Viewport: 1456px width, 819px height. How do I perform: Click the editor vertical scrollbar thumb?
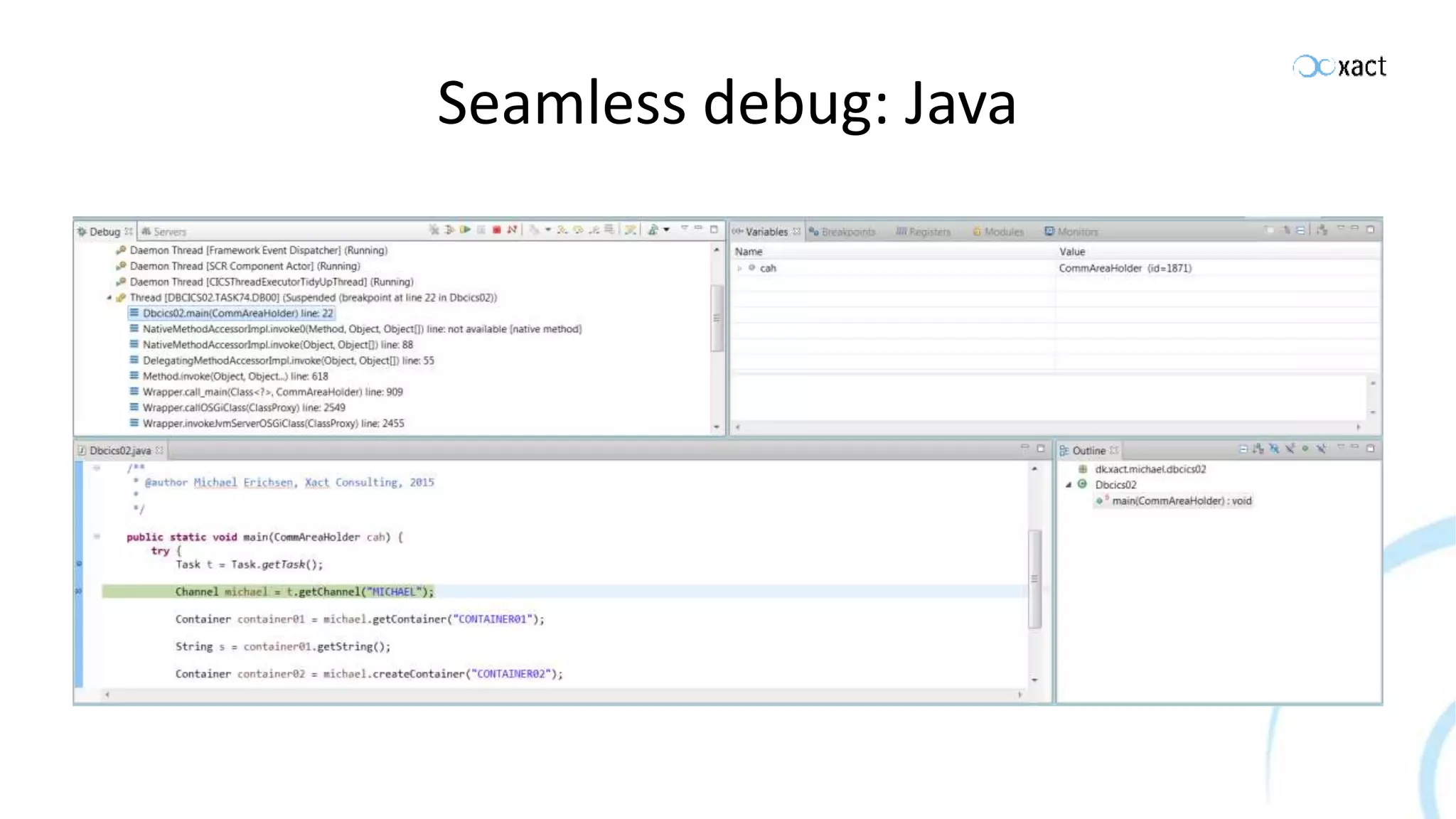pyautogui.click(x=1034, y=579)
